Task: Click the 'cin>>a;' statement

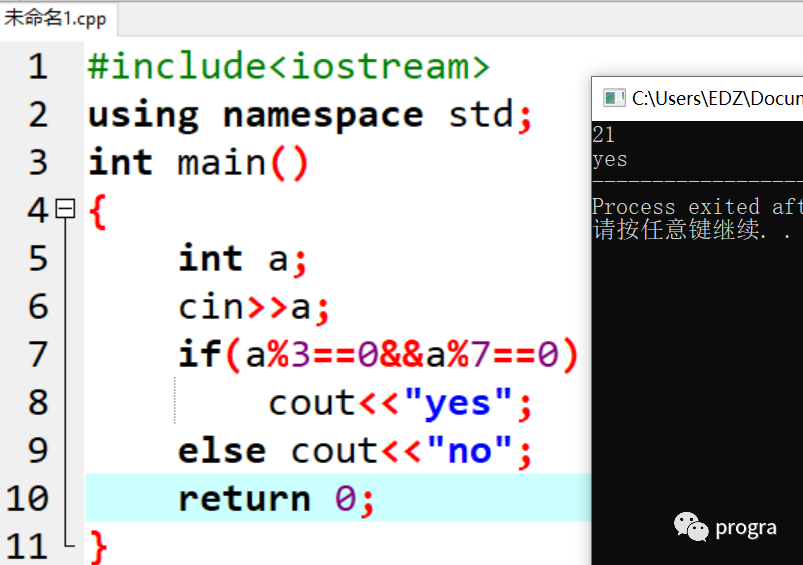Action: click(253, 307)
